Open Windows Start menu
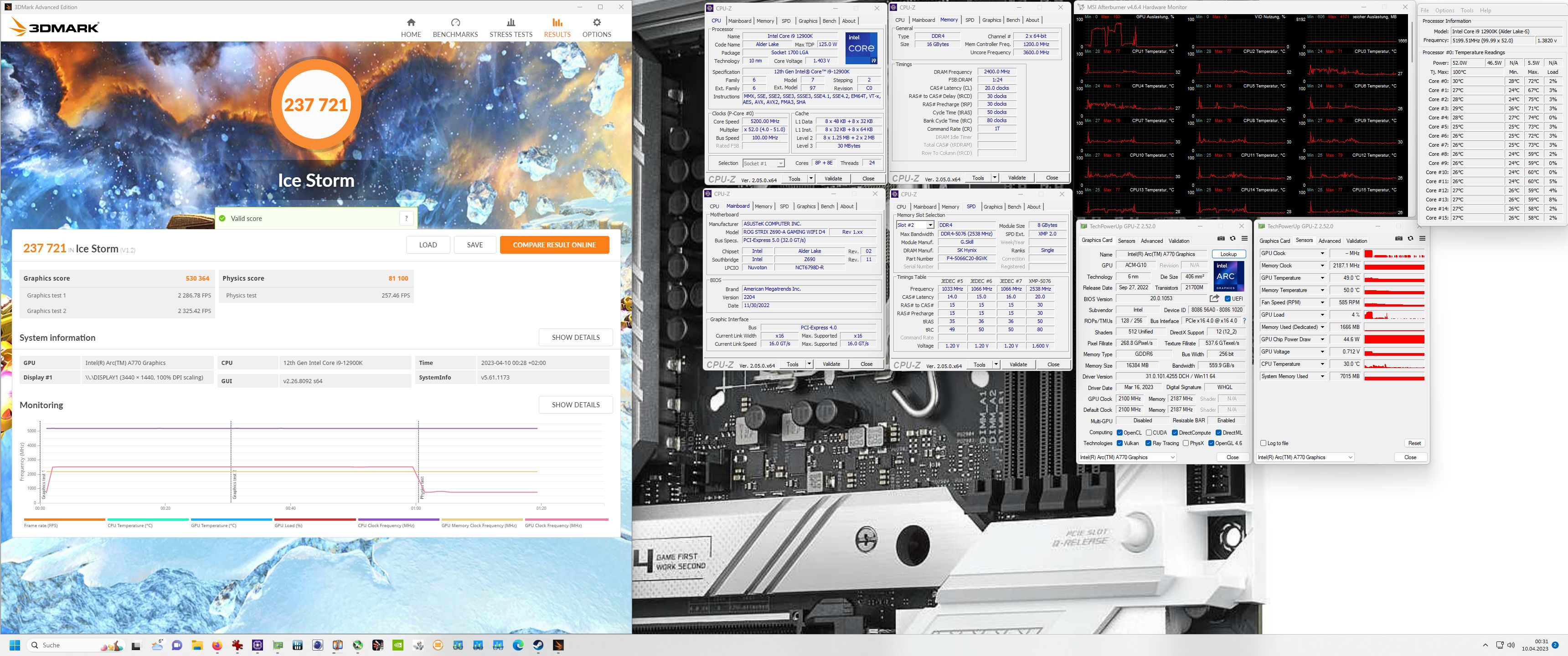Viewport: 1568px width, 656px height. [15, 645]
